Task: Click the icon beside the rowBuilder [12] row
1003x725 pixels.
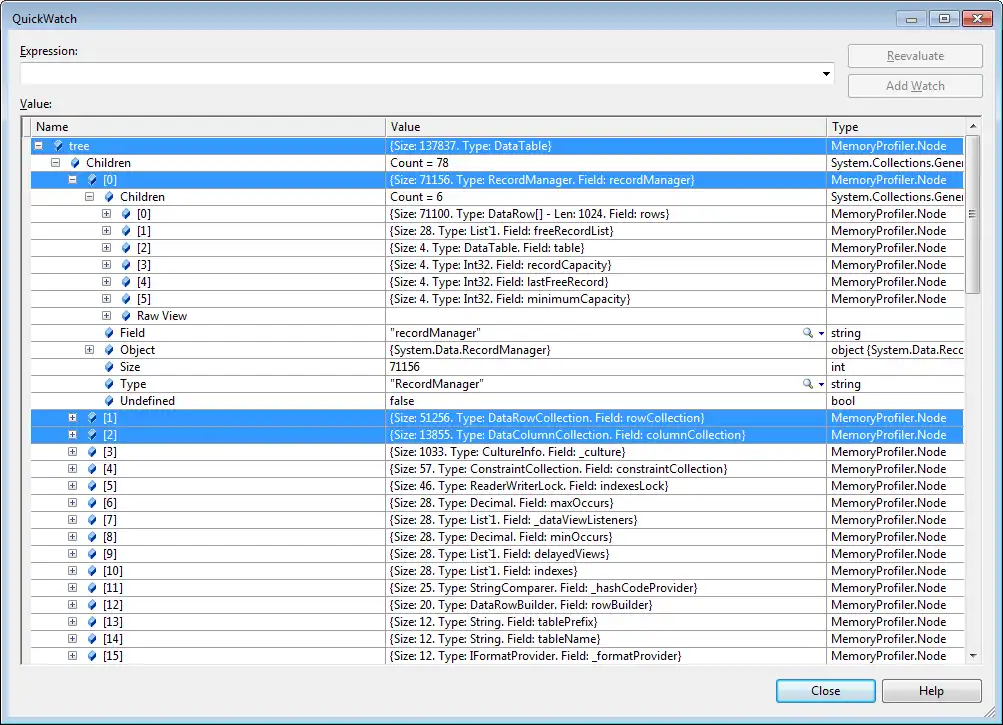Action: [92, 605]
